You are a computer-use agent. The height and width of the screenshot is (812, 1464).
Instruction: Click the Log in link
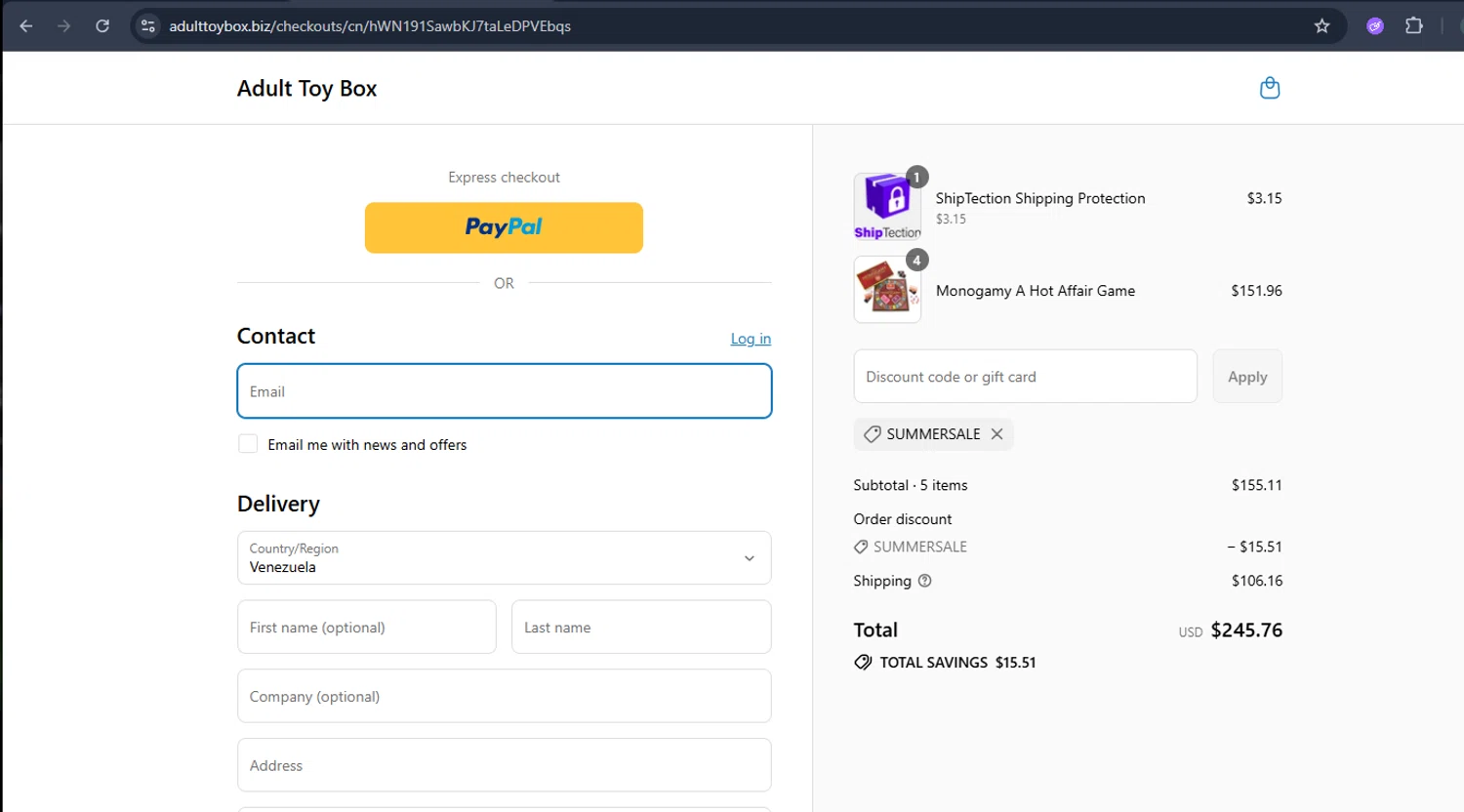[x=751, y=339]
